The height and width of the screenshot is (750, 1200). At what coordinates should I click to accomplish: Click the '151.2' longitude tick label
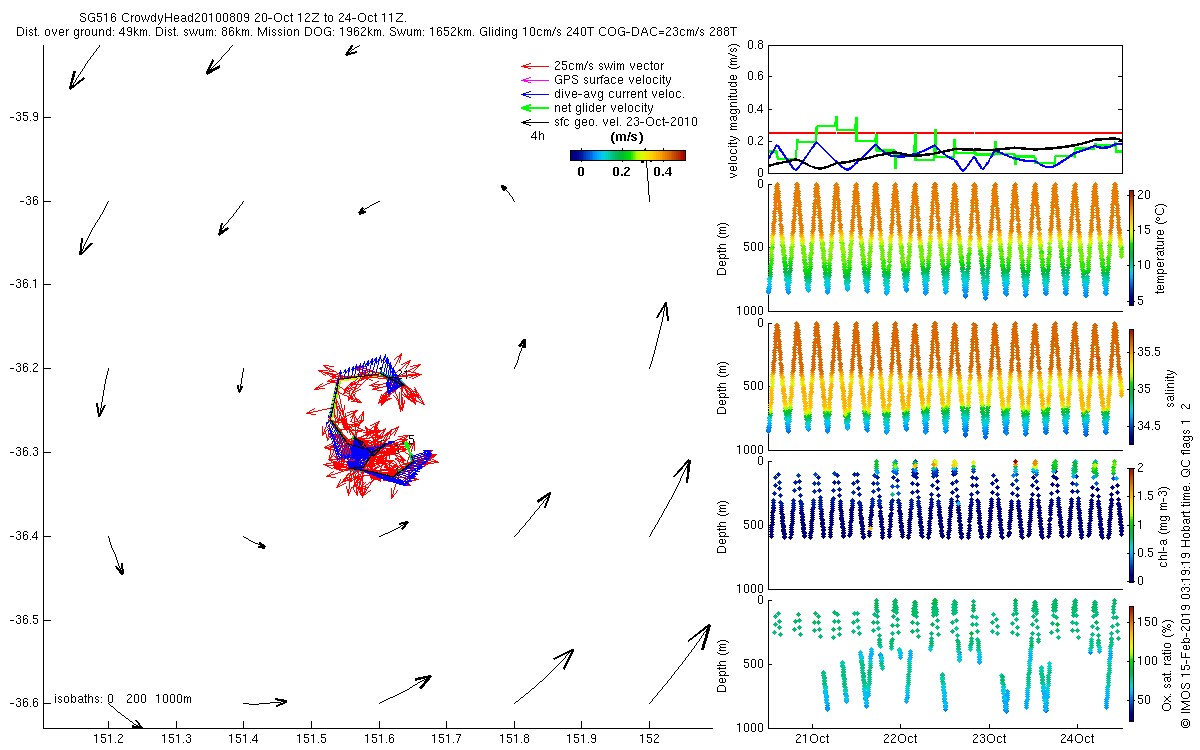[x=108, y=740]
